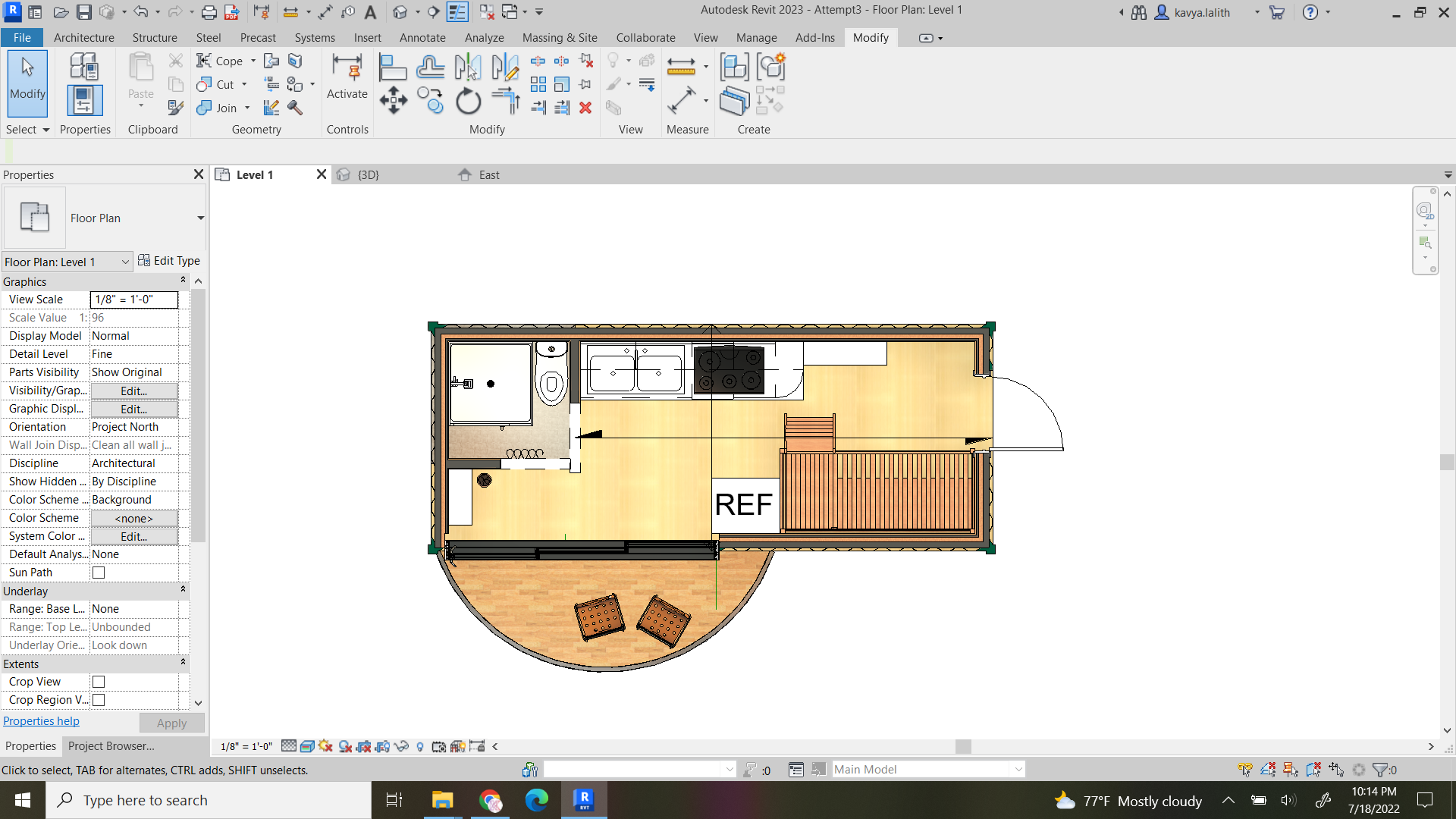
Task: Switch to the Architecture ribbon tab
Action: point(83,37)
